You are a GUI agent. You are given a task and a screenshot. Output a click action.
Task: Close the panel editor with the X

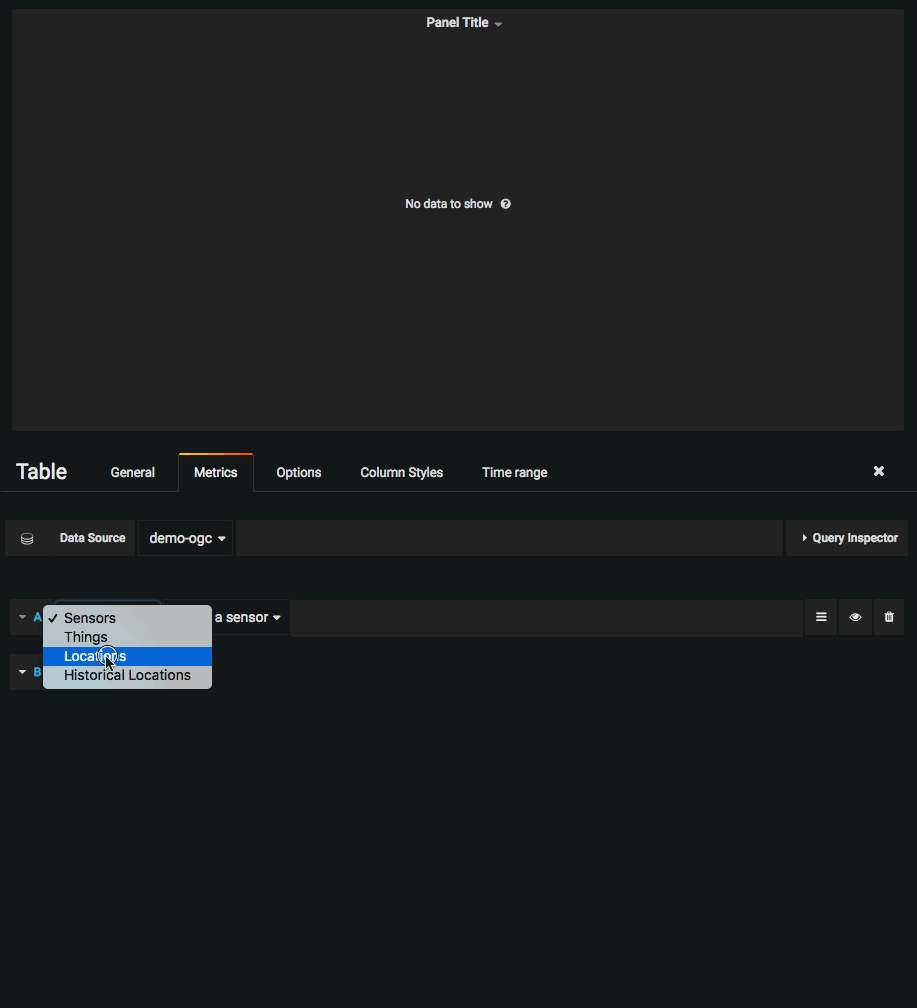878,471
